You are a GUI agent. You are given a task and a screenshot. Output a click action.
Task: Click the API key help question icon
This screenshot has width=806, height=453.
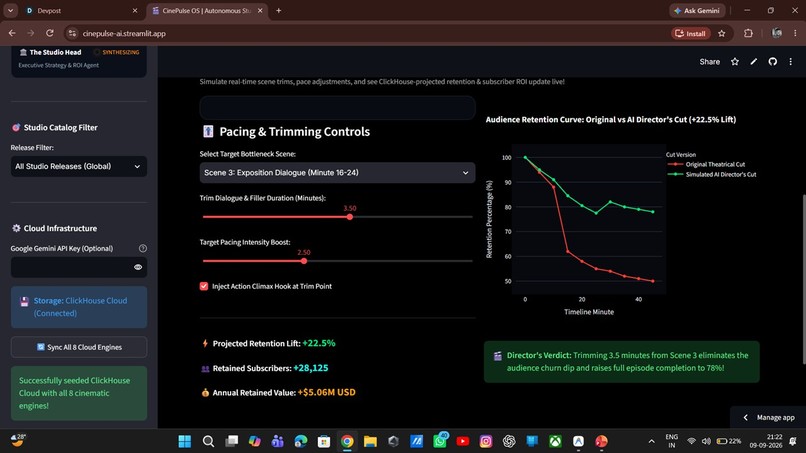(143, 248)
